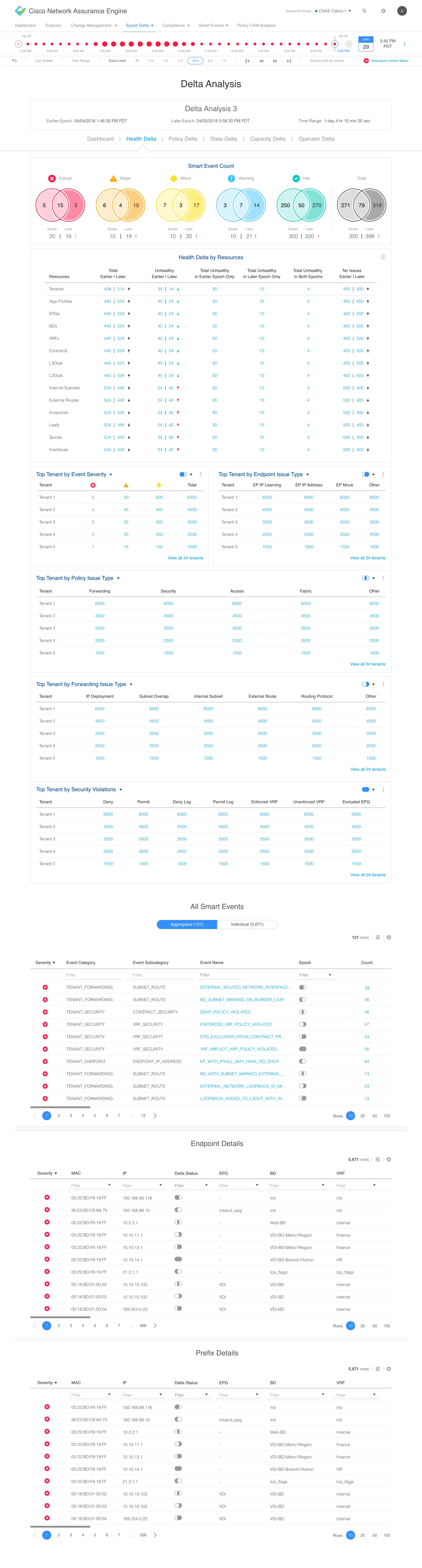The height and width of the screenshot is (1568, 422).
Task: Skip to the first epoch
Action: tap(247, 61)
